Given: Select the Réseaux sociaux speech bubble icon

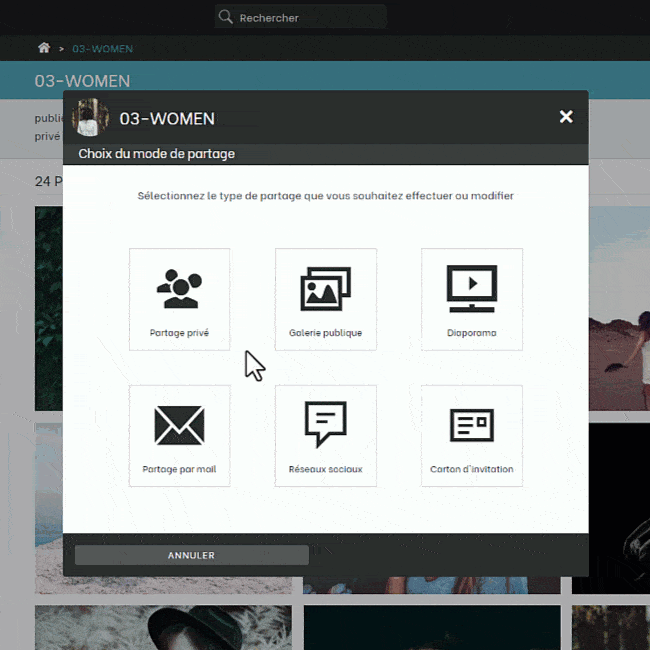Looking at the screenshot, I should [325, 426].
